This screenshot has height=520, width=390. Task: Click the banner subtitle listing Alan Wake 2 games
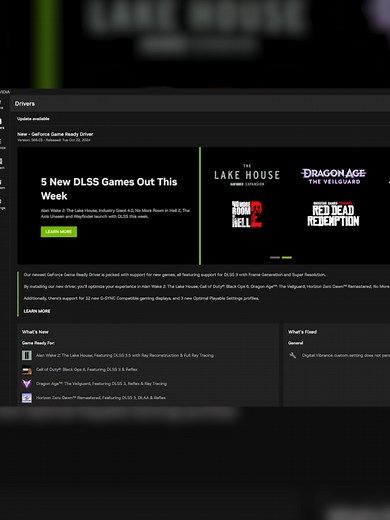click(115, 213)
